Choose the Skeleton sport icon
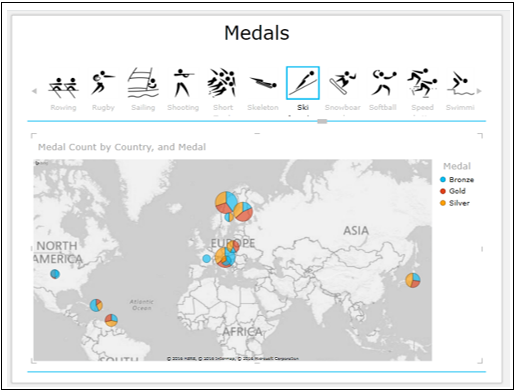Screen dimensions: 515x391 click(263, 83)
